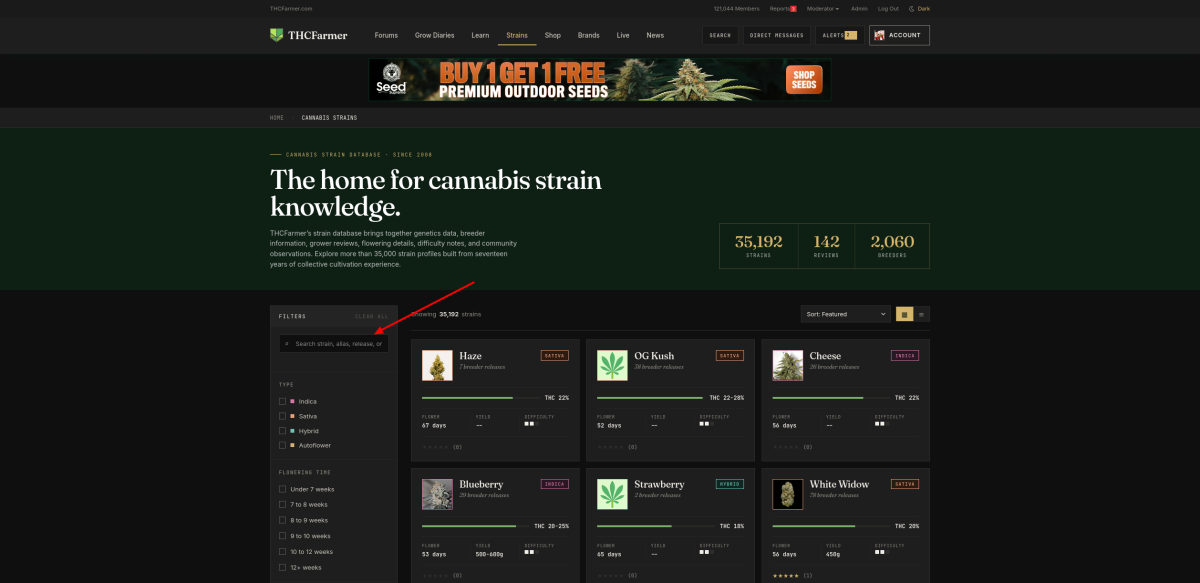The height and width of the screenshot is (583, 1200).
Task: Check the 7 to 8 weeks filter
Action: coord(282,505)
